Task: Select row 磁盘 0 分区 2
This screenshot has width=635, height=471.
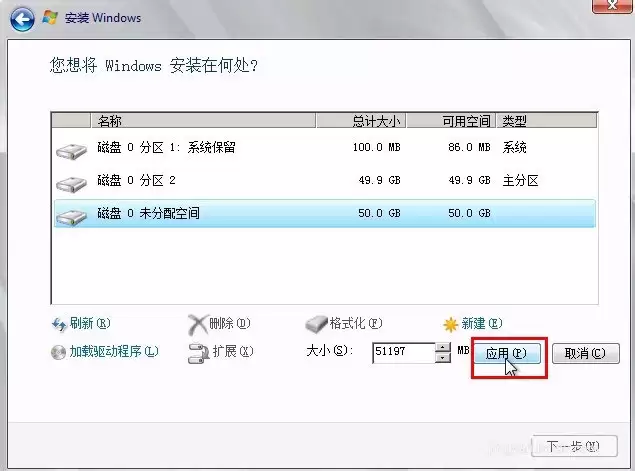Action: 325,180
